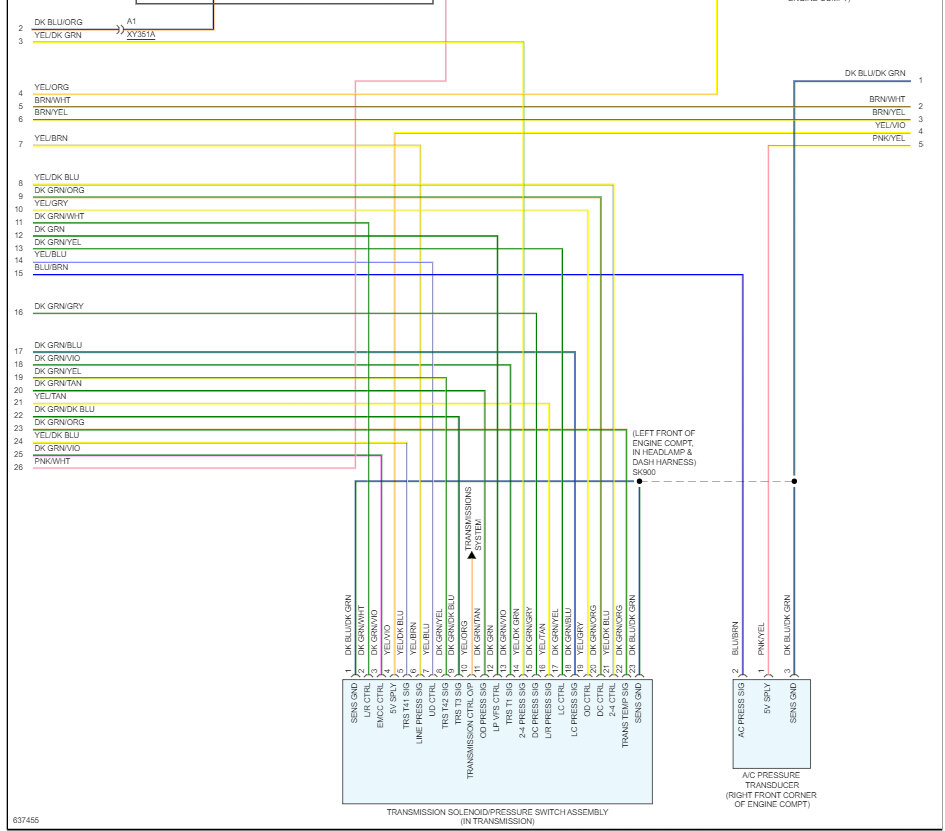Click the diagram number 637455
945x831 pixels.
tap(26, 821)
